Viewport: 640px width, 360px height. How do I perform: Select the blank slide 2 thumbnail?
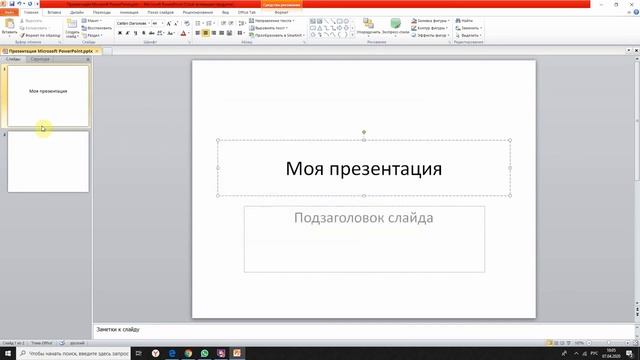(48, 162)
